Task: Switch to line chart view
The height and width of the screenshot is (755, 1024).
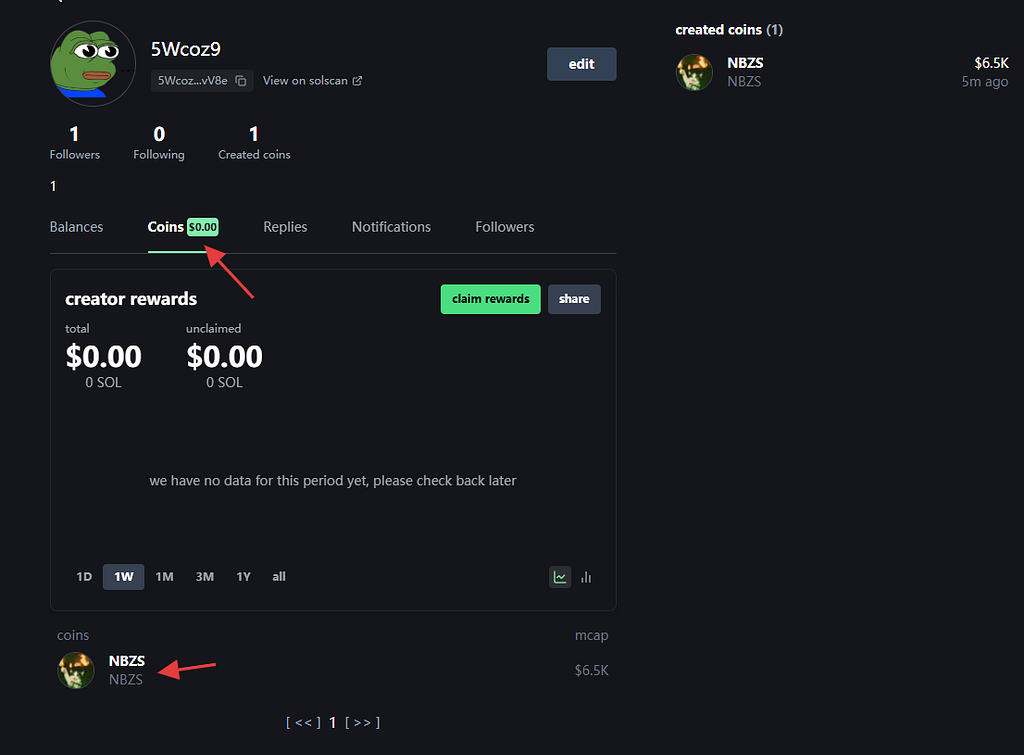Action: (560, 577)
